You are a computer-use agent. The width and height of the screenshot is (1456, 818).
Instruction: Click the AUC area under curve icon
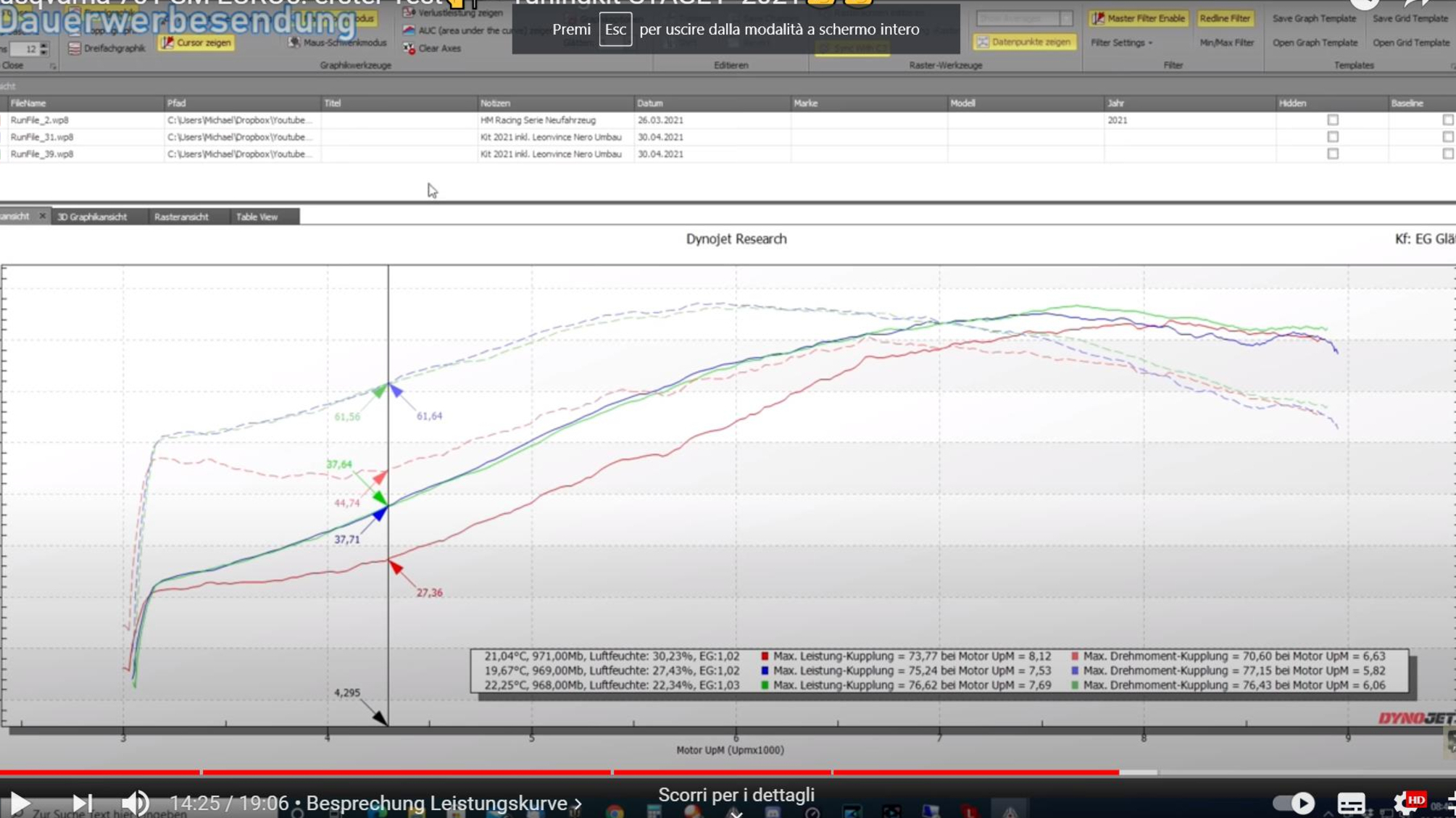tap(409, 30)
